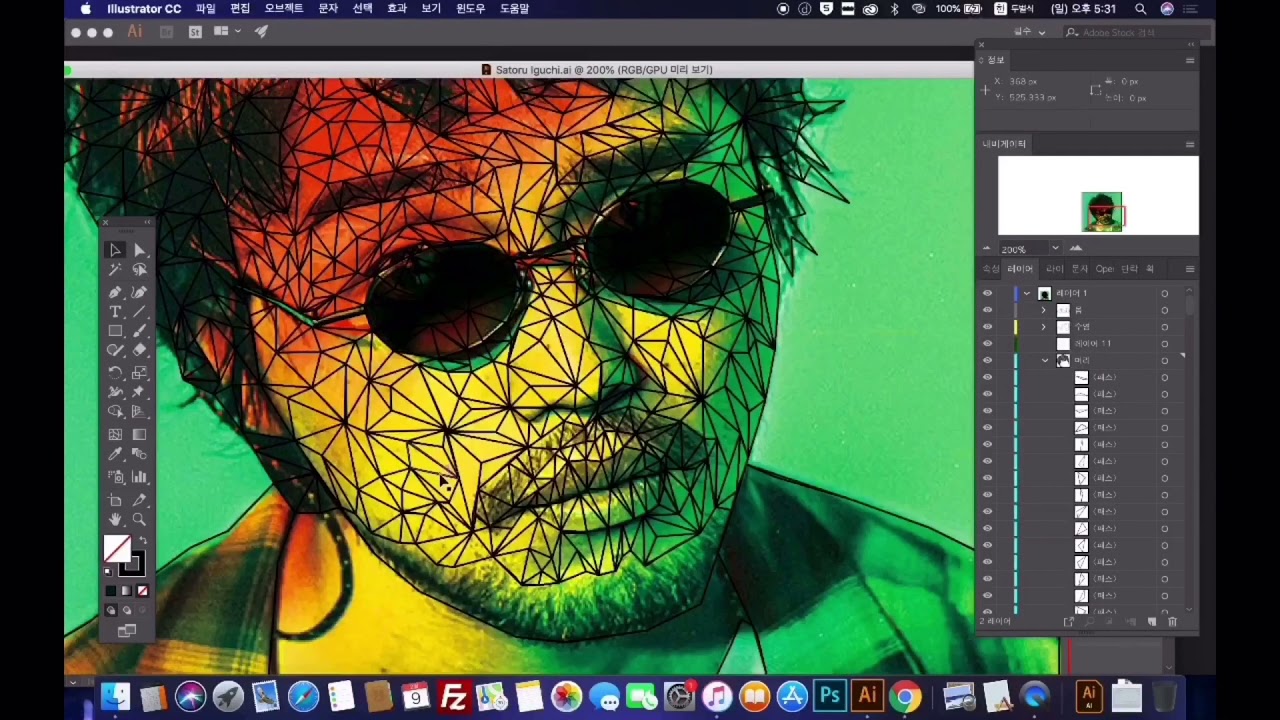This screenshot has height=720, width=1280.
Task: Select the Pen tool
Action: [x=116, y=292]
